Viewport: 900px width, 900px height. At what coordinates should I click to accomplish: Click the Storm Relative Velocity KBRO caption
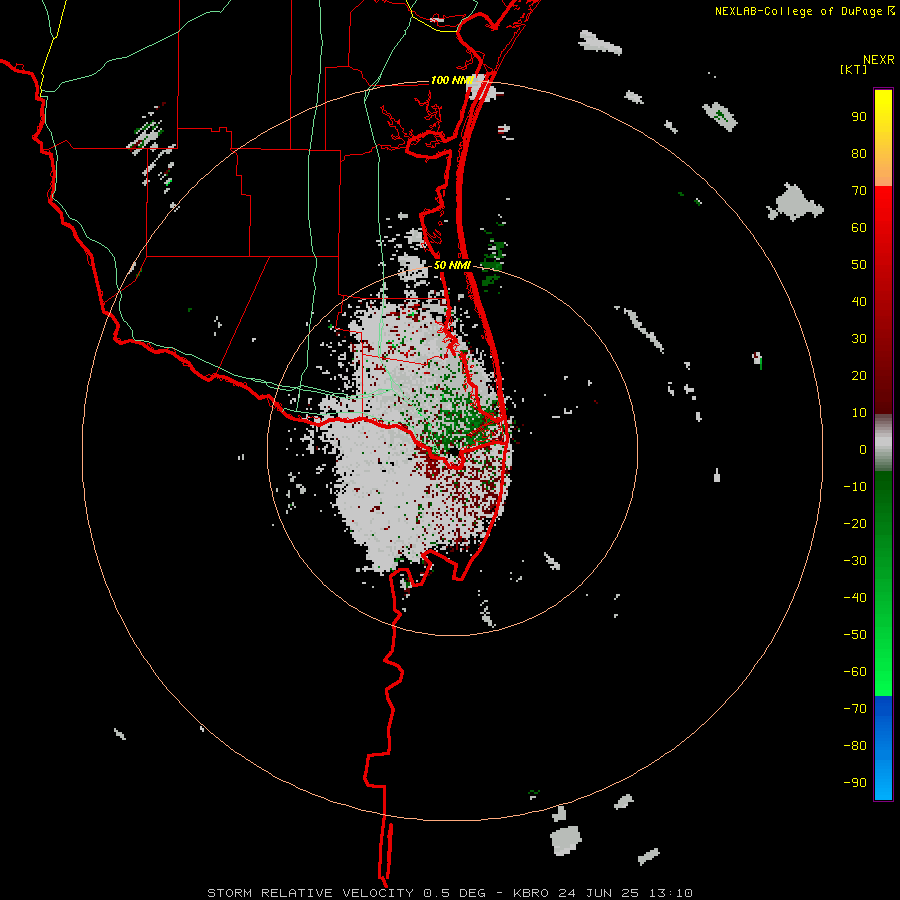[449, 893]
